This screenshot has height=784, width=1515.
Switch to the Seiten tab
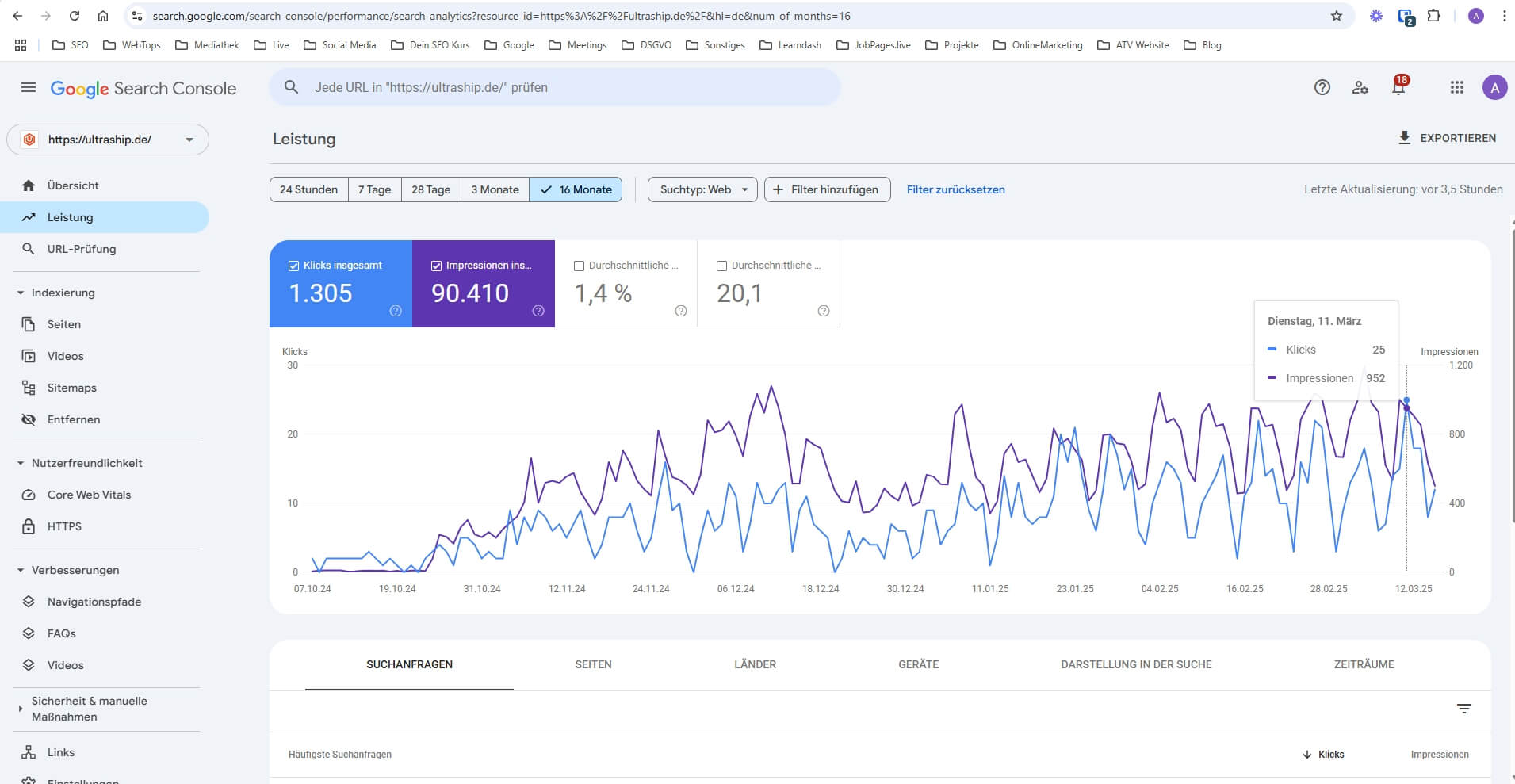pyautogui.click(x=593, y=664)
